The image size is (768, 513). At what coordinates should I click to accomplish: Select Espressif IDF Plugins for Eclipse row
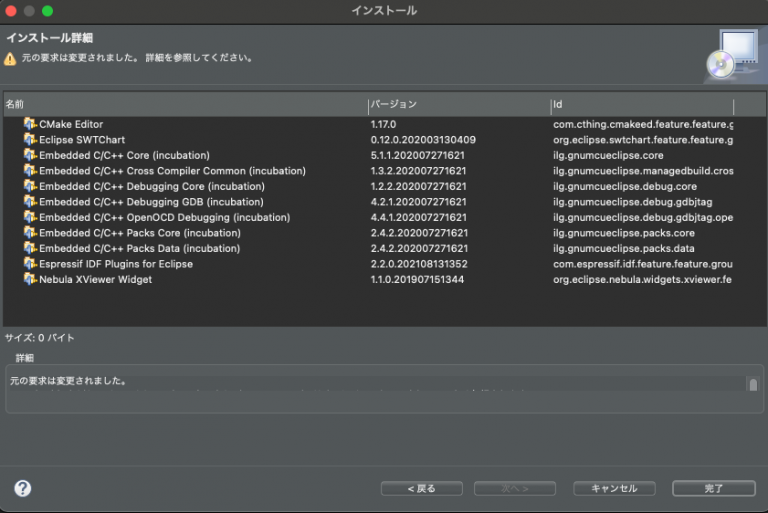pyautogui.click(x=116, y=264)
